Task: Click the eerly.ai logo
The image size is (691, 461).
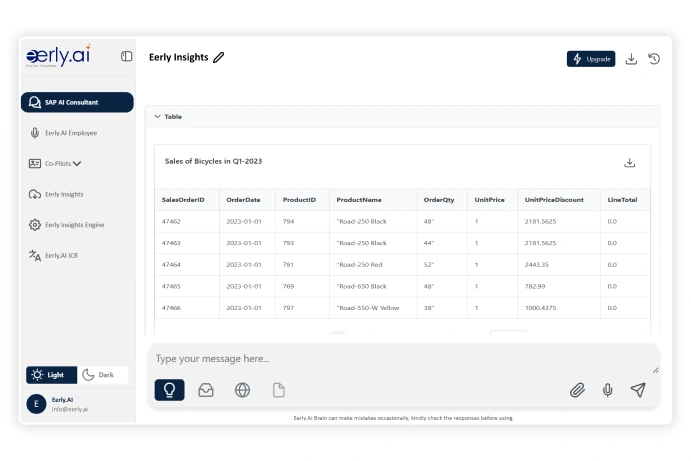Action: (x=58, y=56)
